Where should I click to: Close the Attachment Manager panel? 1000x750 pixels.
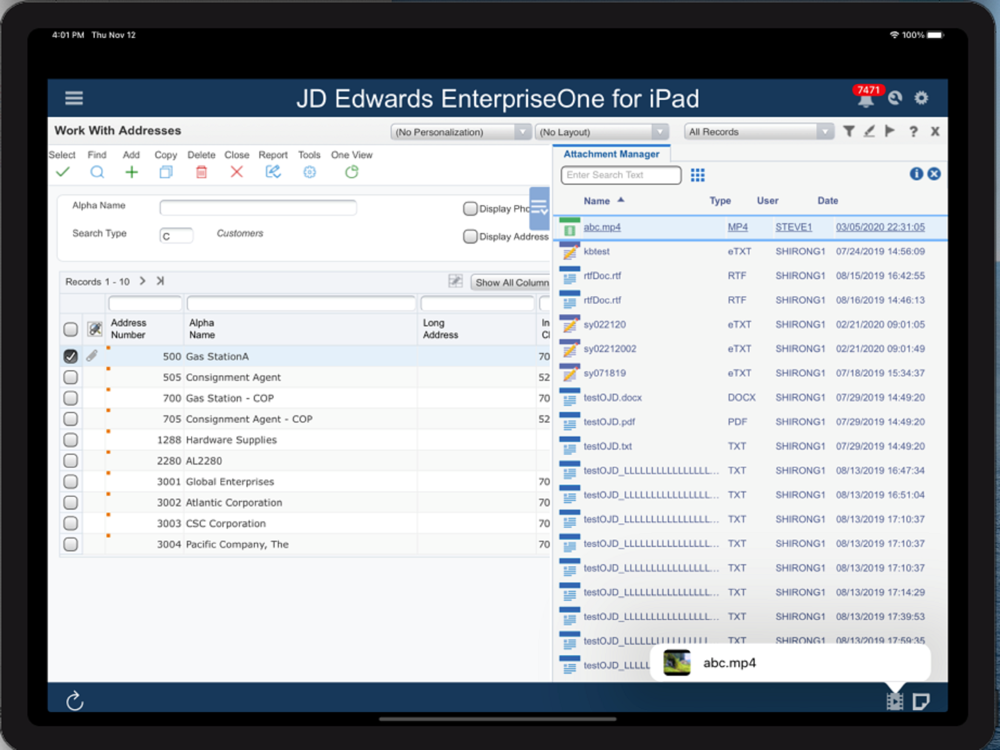click(x=934, y=173)
